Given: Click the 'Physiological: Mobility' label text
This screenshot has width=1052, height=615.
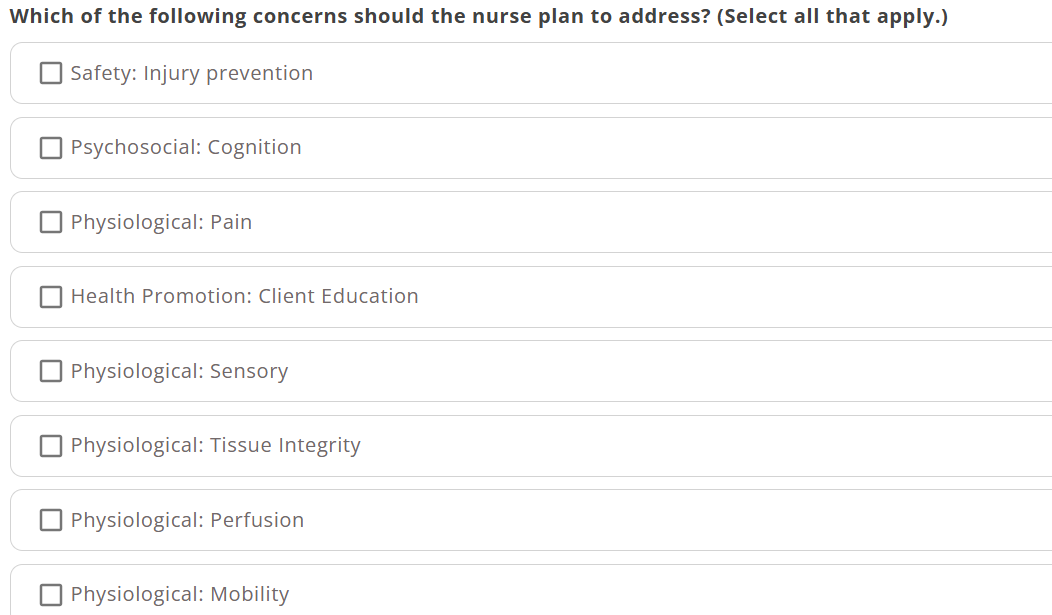Looking at the screenshot, I should click(179, 595).
